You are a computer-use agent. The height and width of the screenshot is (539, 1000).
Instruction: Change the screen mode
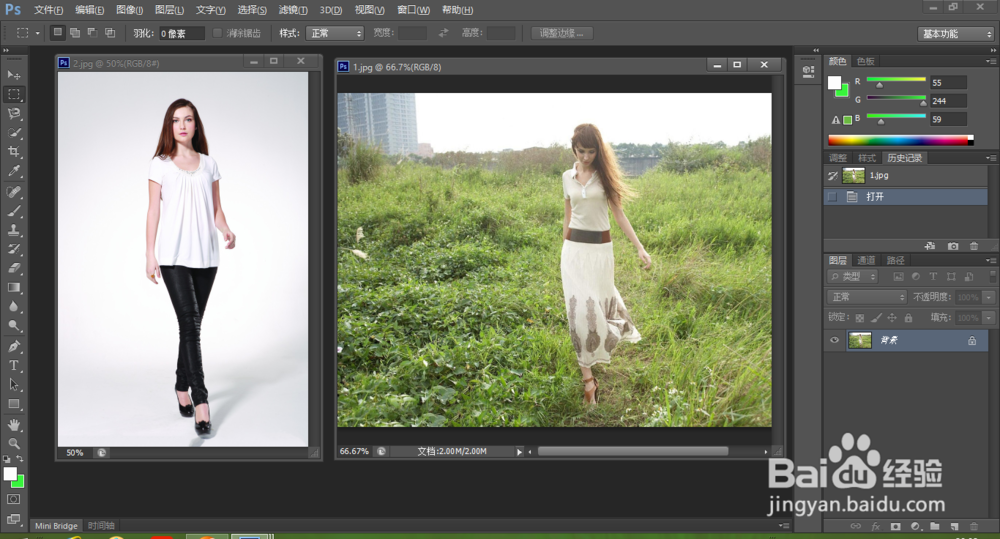13,519
